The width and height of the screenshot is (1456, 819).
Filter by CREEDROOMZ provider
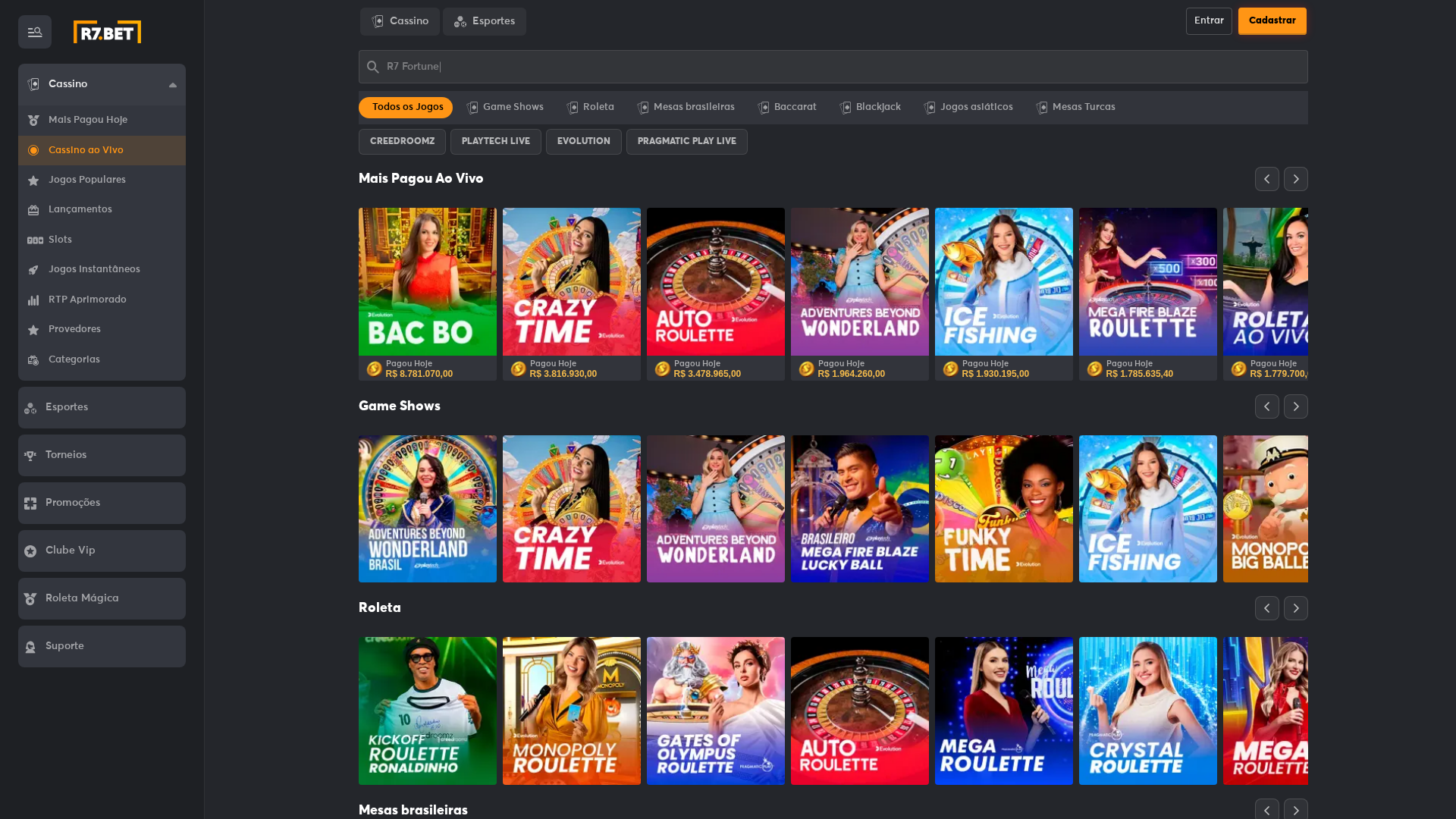point(402,142)
